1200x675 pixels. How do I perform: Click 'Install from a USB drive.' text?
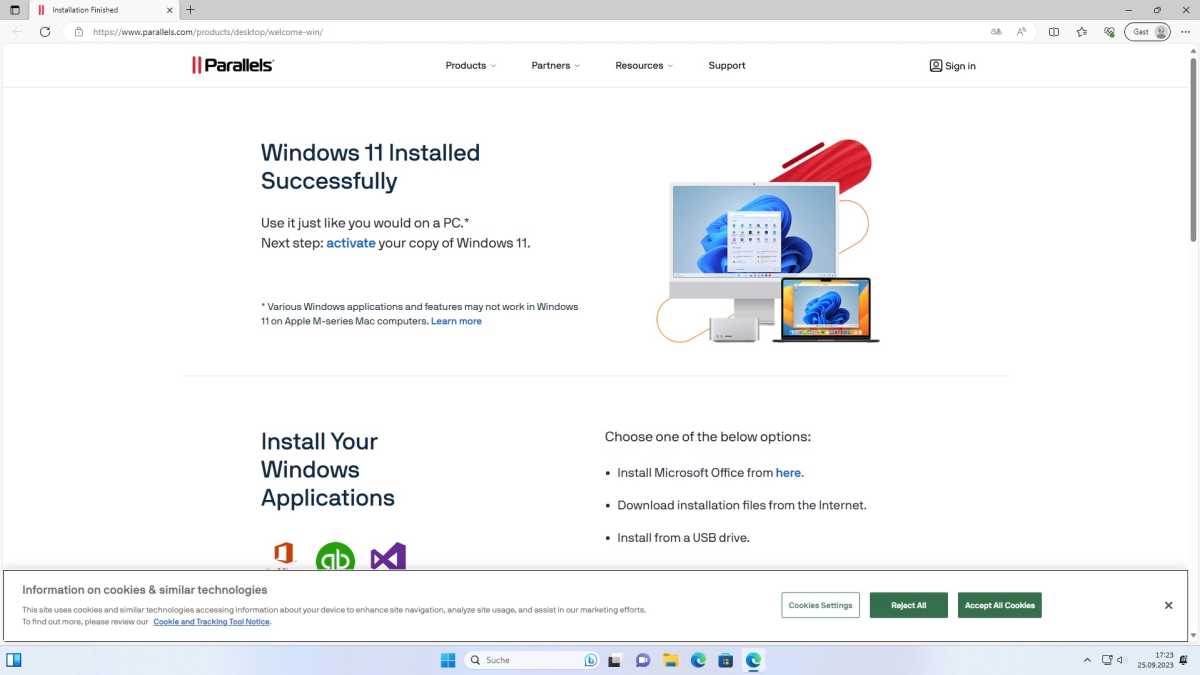pyautogui.click(x=683, y=538)
